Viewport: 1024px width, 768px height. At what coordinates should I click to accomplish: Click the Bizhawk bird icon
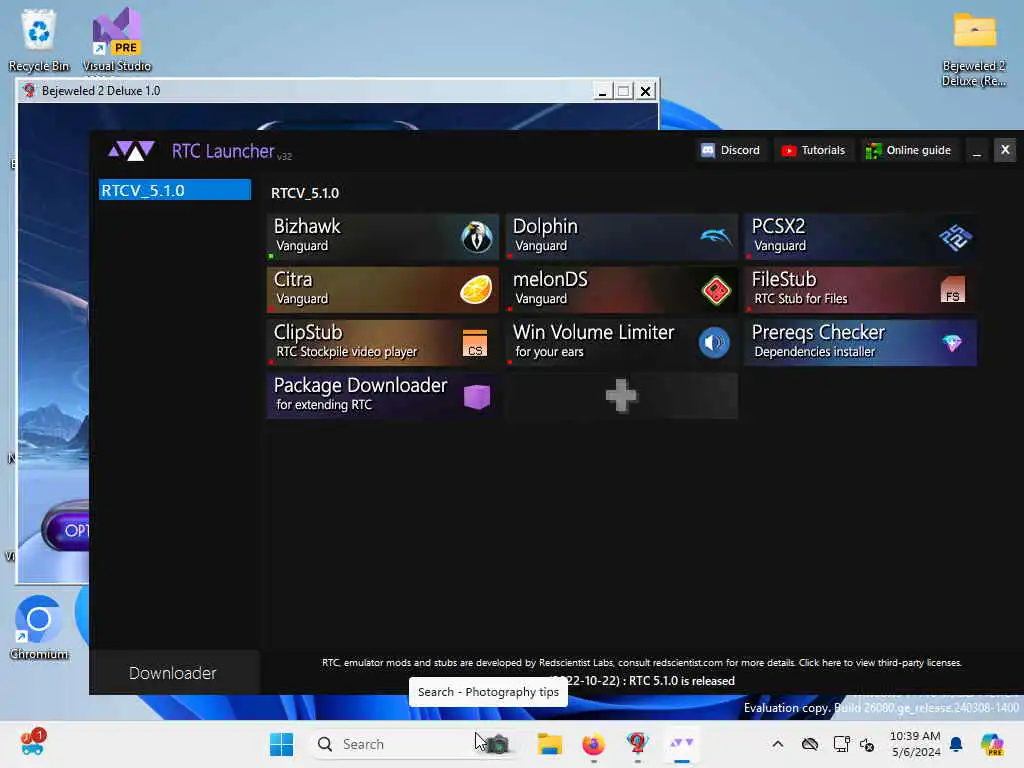pyautogui.click(x=477, y=236)
